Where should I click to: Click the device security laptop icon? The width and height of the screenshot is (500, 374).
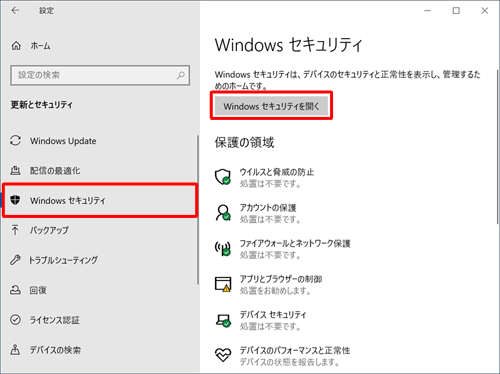point(223,320)
